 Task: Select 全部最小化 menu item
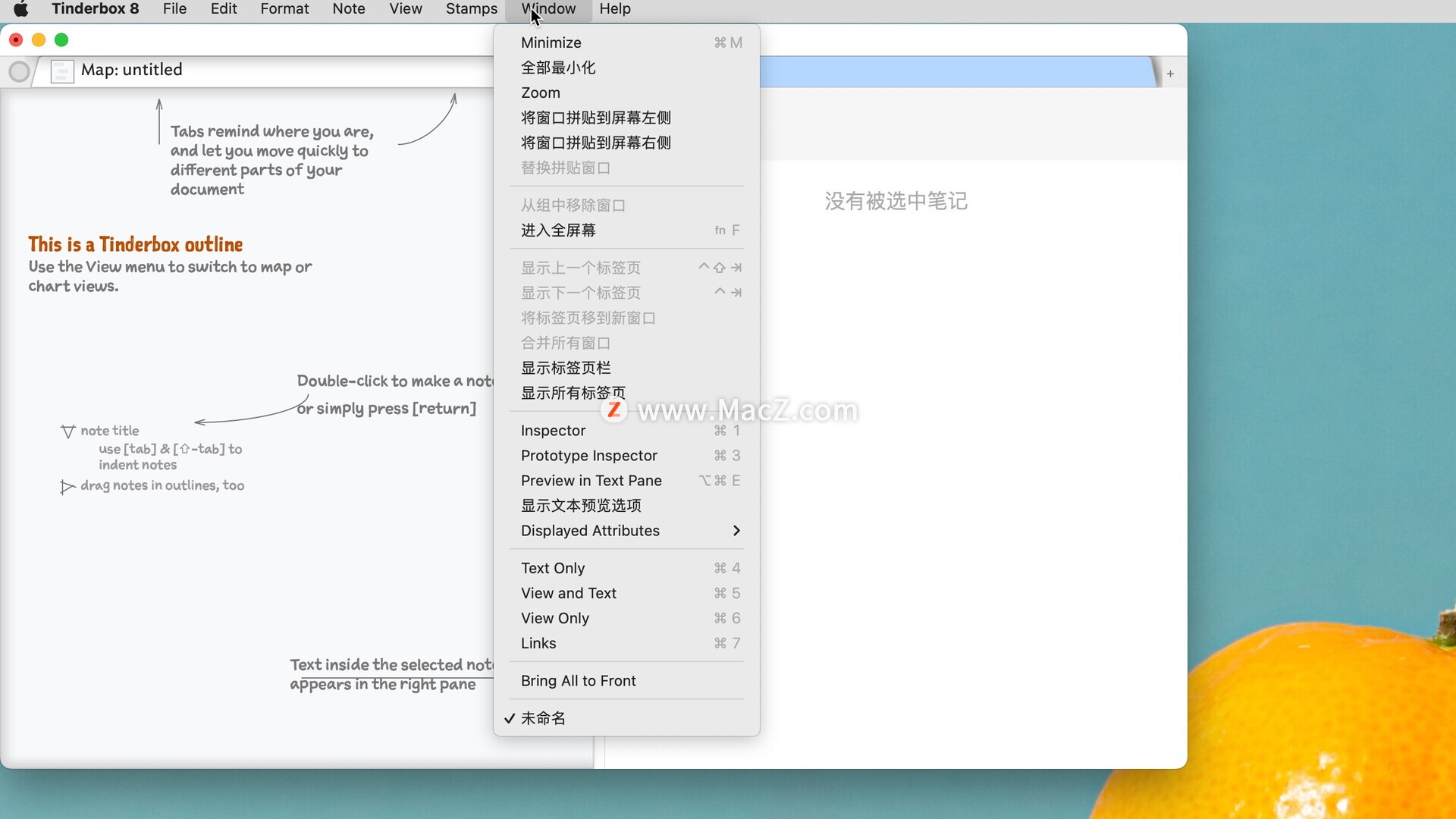[x=626, y=67]
